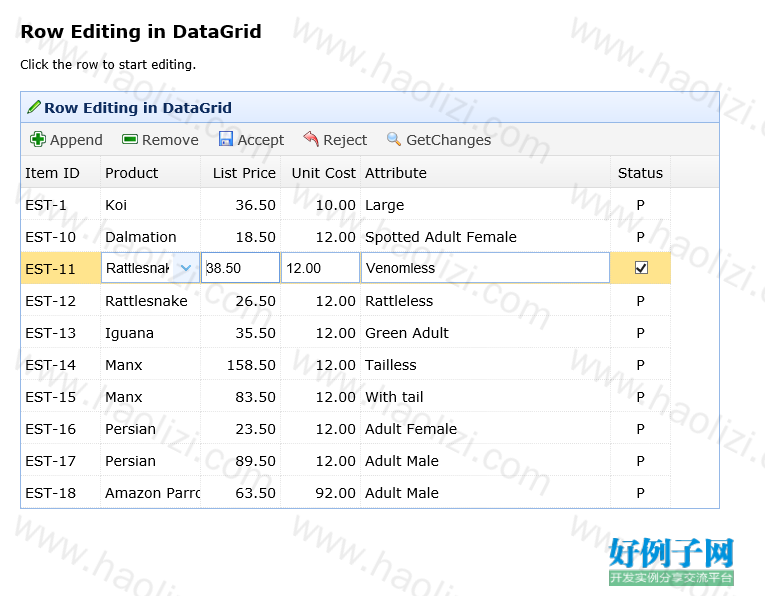Click the 18.50 list price cell

pyautogui.click(x=241, y=236)
